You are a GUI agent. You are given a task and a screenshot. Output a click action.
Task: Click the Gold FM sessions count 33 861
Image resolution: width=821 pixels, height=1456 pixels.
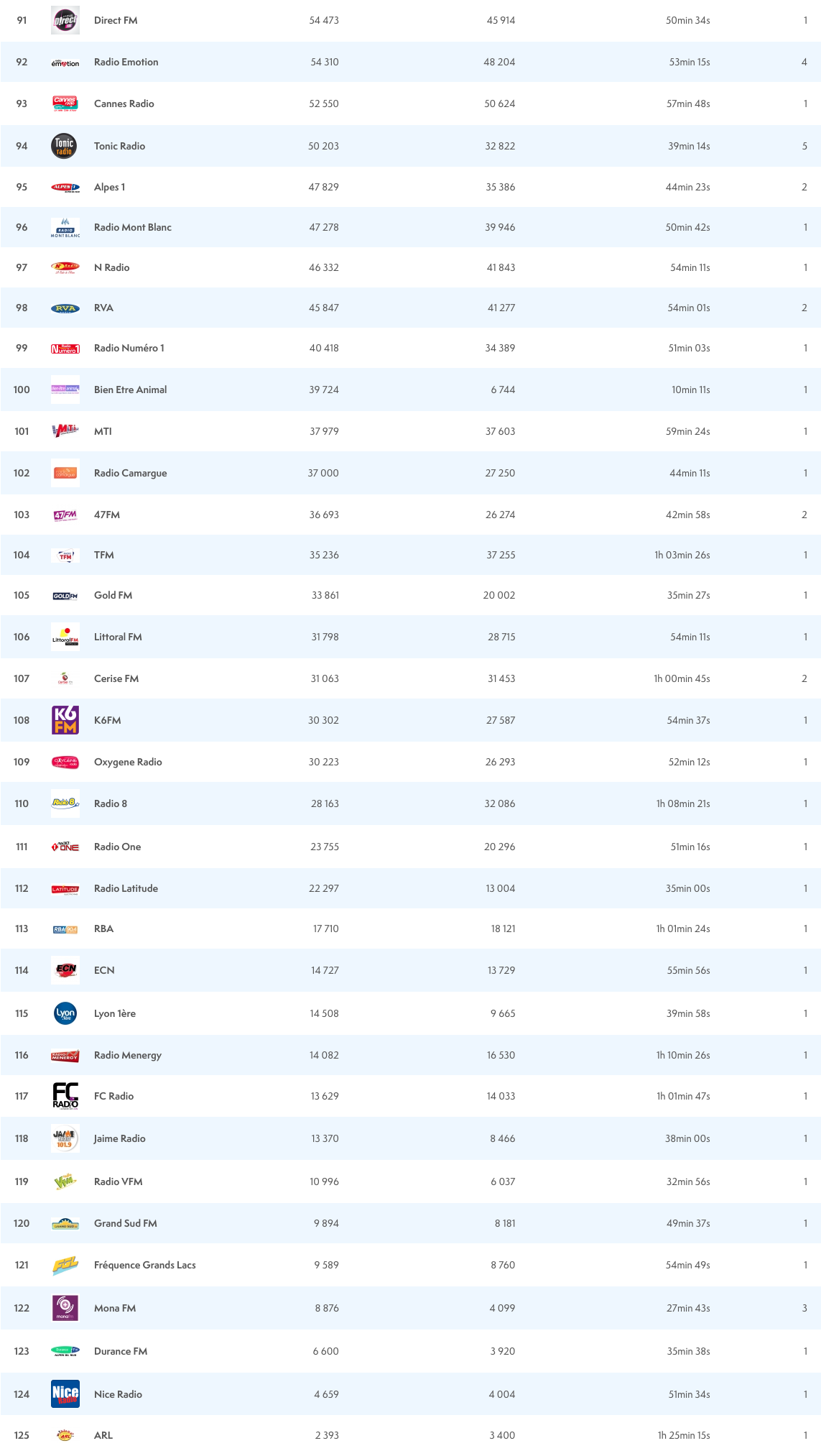pos(325,595)
